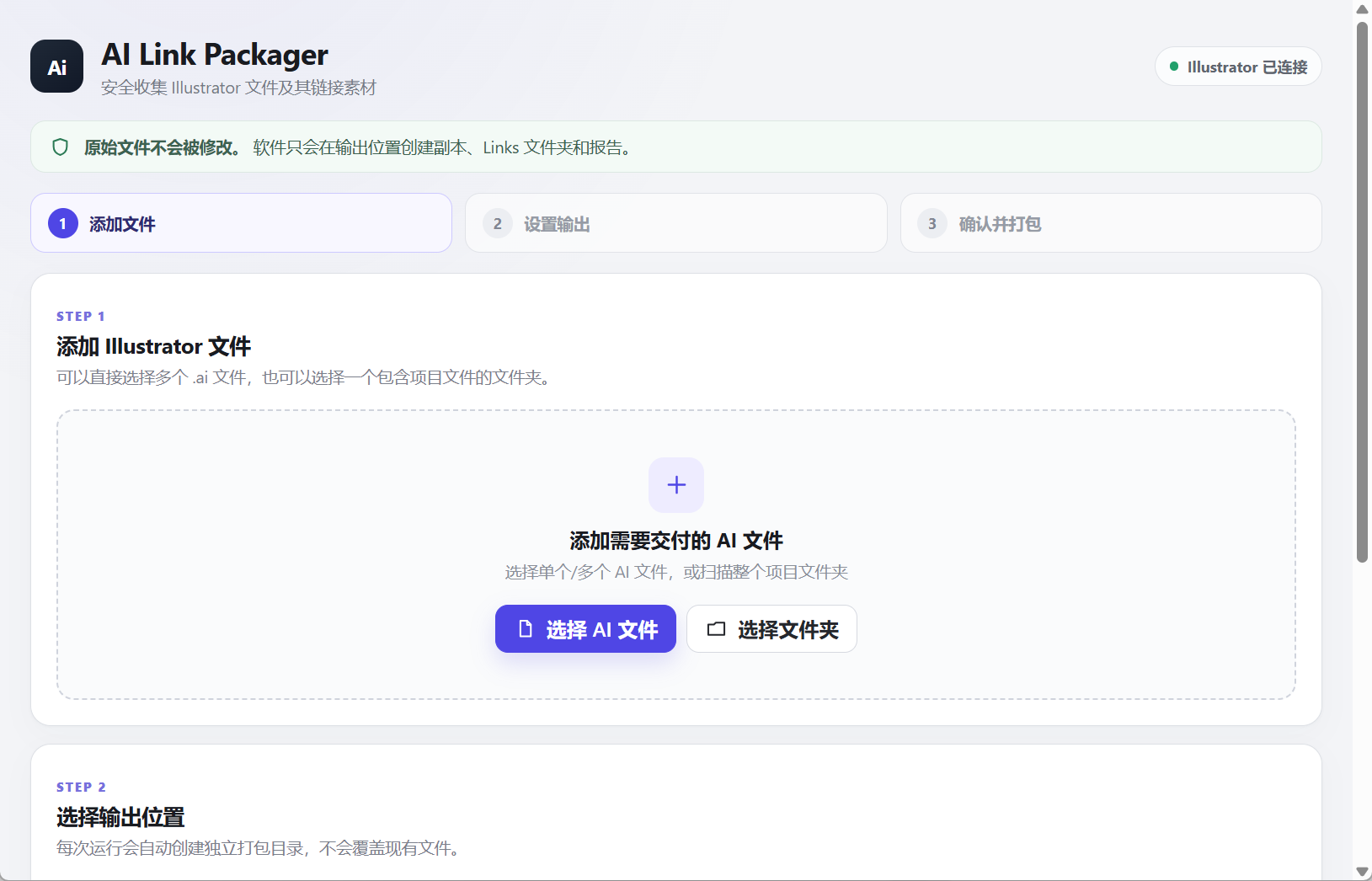Click the 可以直接选择多个 .ai 文件 description
Screen dimensions: 1372x881
[x=306, y=377]
